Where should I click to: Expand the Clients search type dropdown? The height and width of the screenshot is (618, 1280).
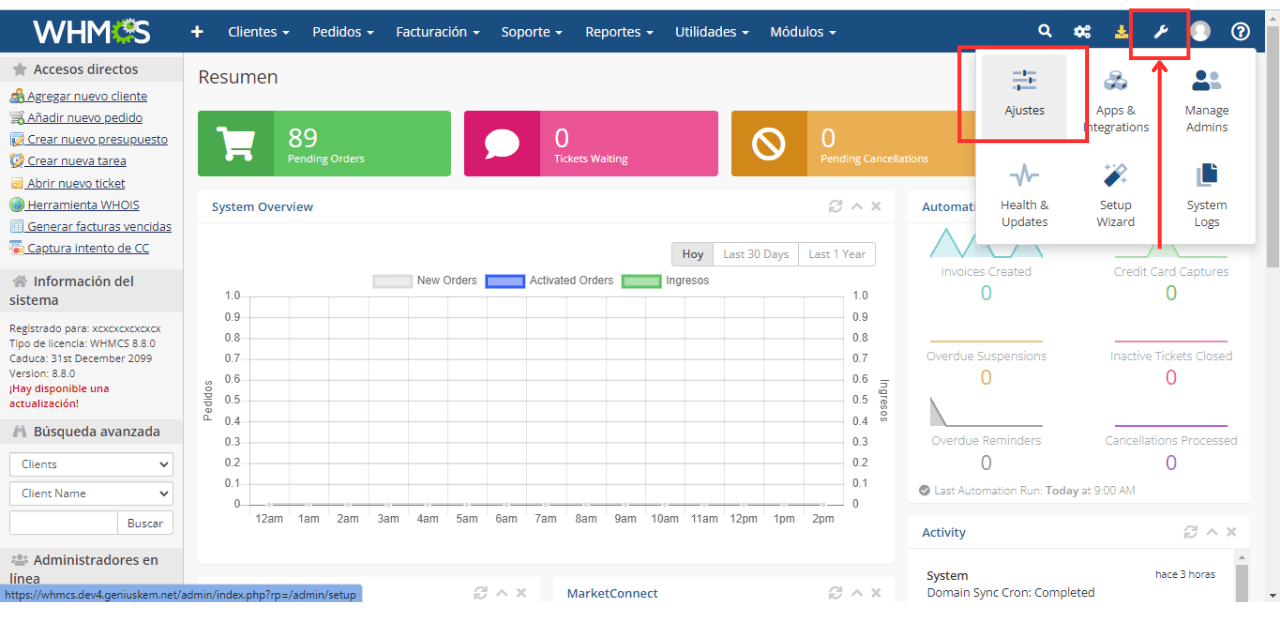pyautogui.click(x=91, y=464)
